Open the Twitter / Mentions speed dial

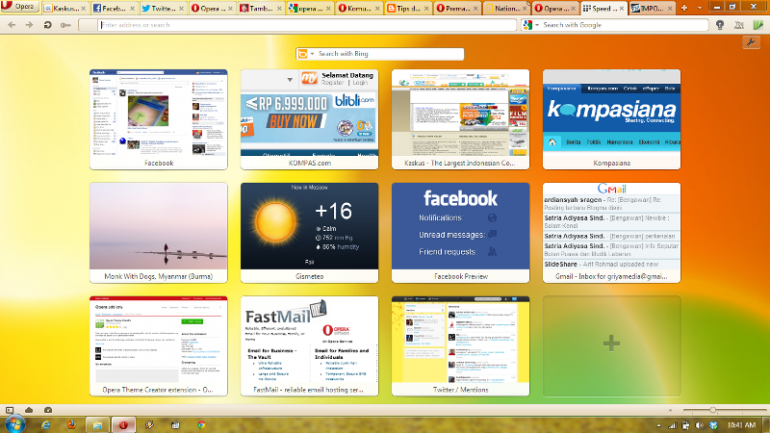pos(461,346)
